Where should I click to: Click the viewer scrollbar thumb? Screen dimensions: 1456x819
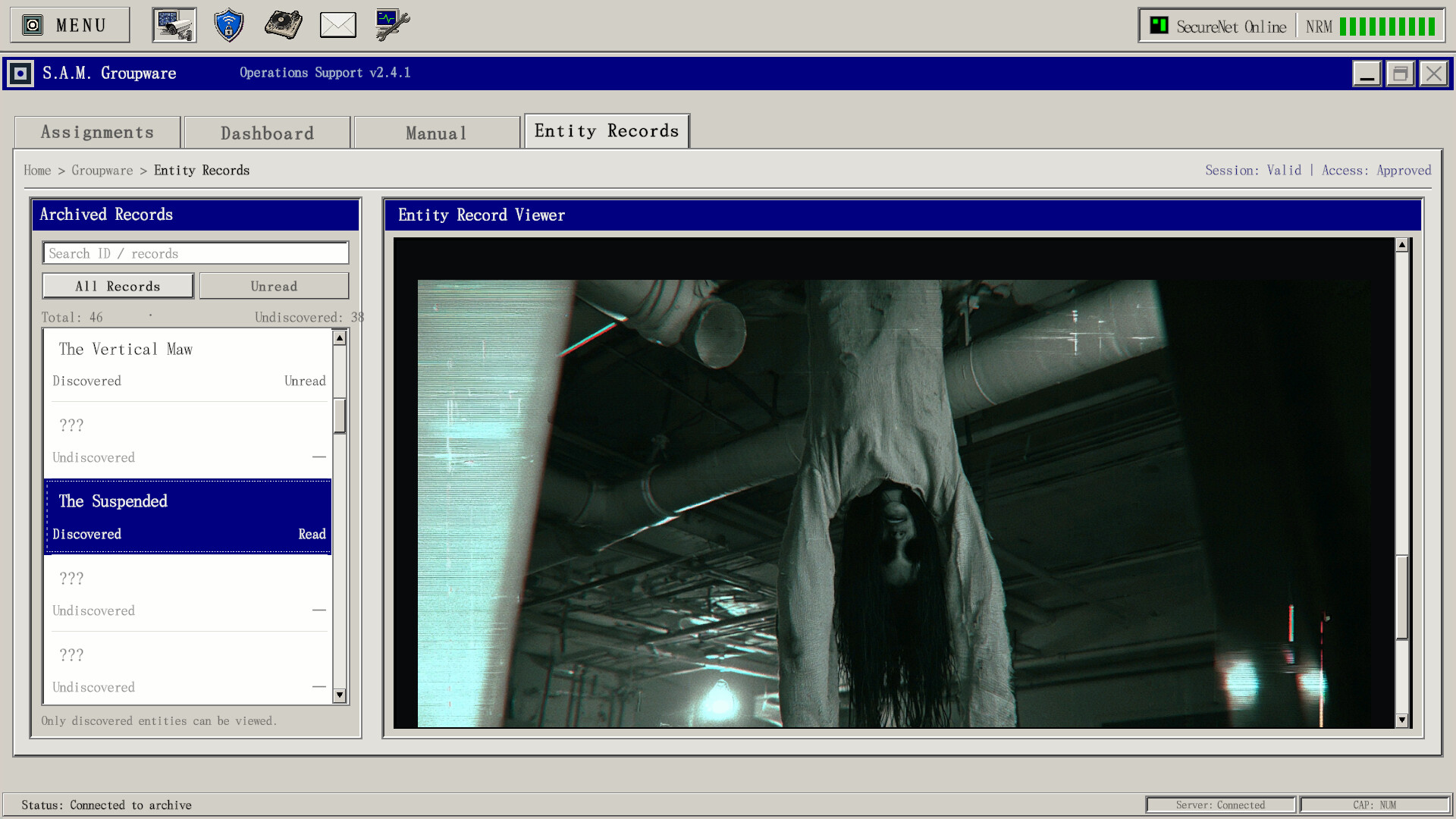click(x=1402, y=598)
